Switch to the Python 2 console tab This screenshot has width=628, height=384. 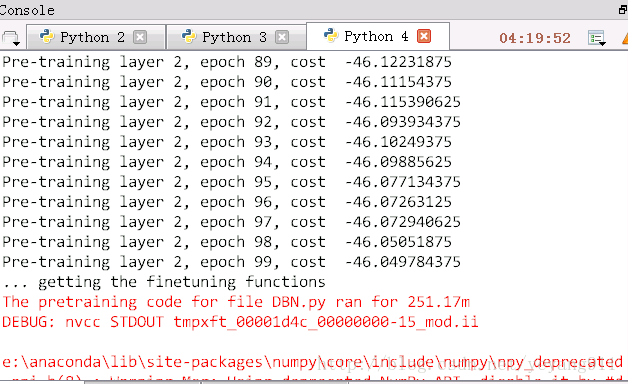tap(96, 37)
